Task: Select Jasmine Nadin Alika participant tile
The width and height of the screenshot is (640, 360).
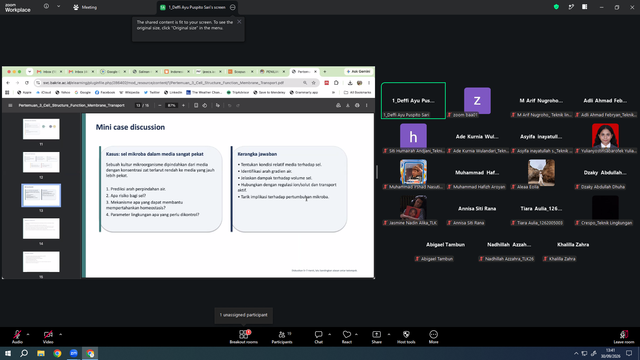Action: coord(413,209)
